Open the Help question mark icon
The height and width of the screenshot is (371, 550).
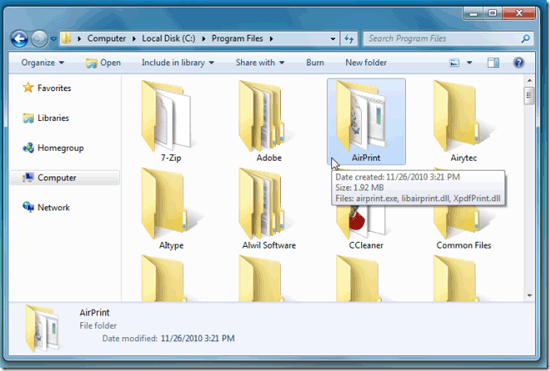(518, 63)
